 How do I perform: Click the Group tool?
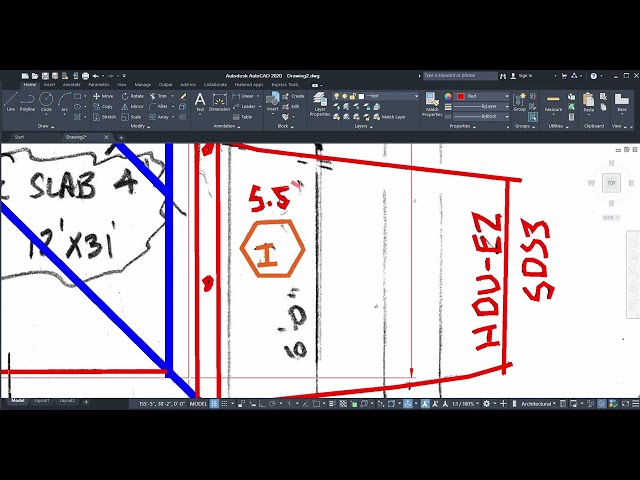[520, 102]
